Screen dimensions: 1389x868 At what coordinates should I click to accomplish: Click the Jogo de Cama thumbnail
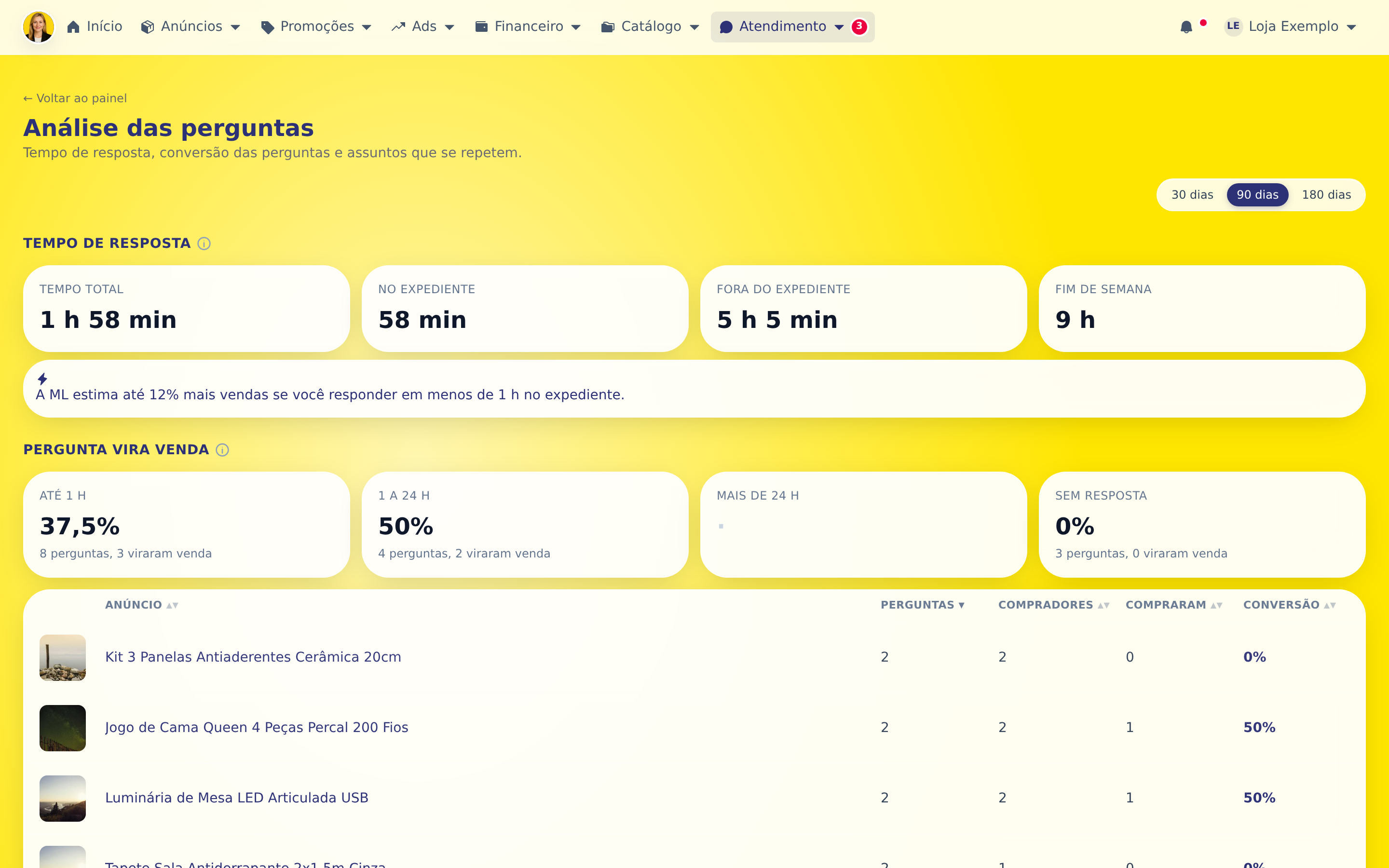coord(63,728)
